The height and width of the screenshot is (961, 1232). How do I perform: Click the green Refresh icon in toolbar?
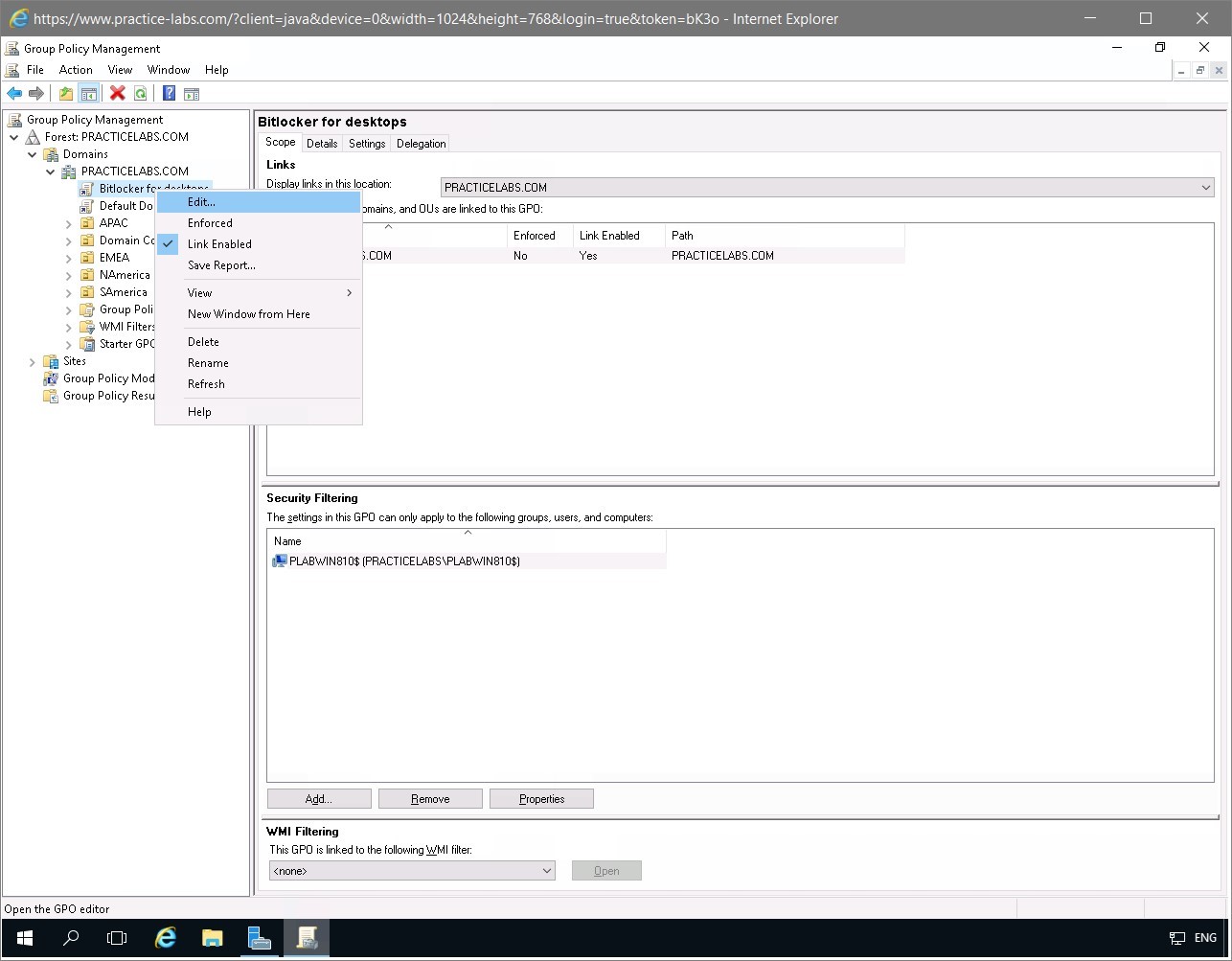pos(140,93)
